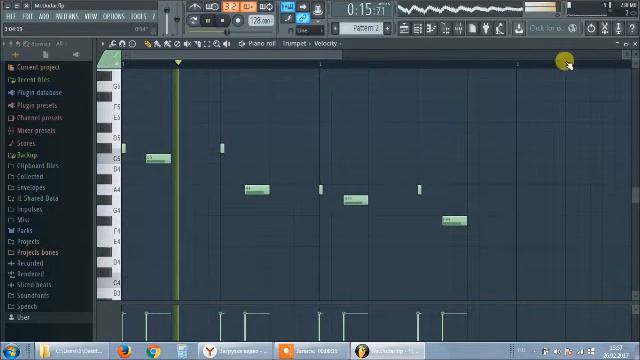Toggle loop recording
The height and width of the screenshot is (360, 640).
pos(266,7)
